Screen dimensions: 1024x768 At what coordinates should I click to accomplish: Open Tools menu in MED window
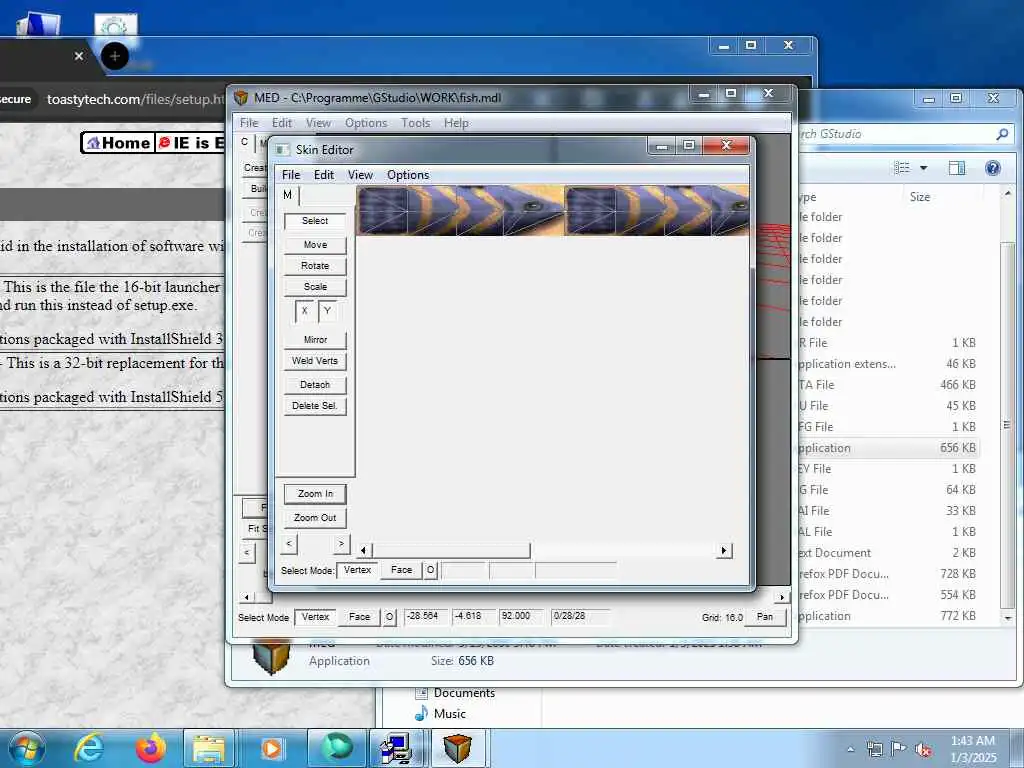pos(415,123)
